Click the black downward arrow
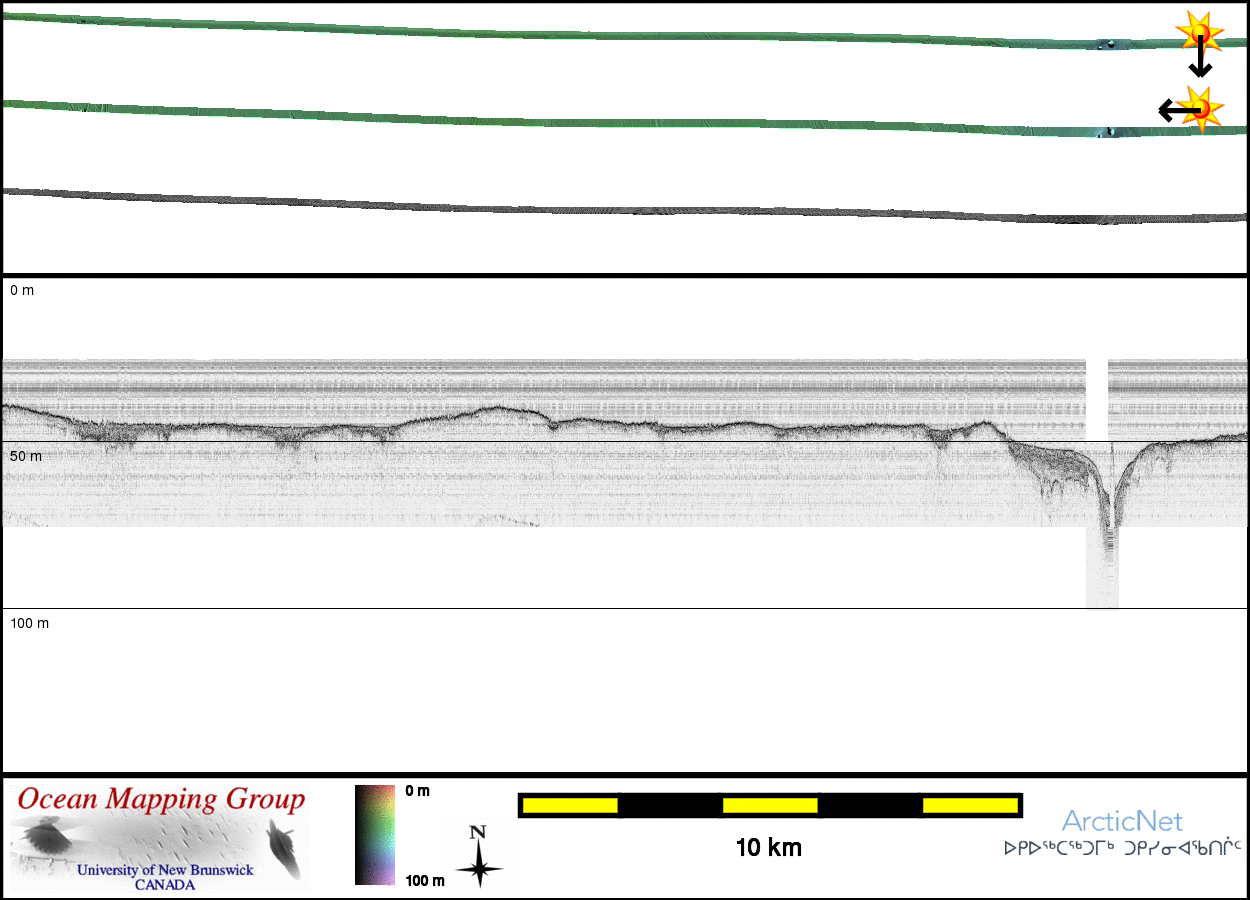Screen dimensions: 1250x900 (1200, 62)
